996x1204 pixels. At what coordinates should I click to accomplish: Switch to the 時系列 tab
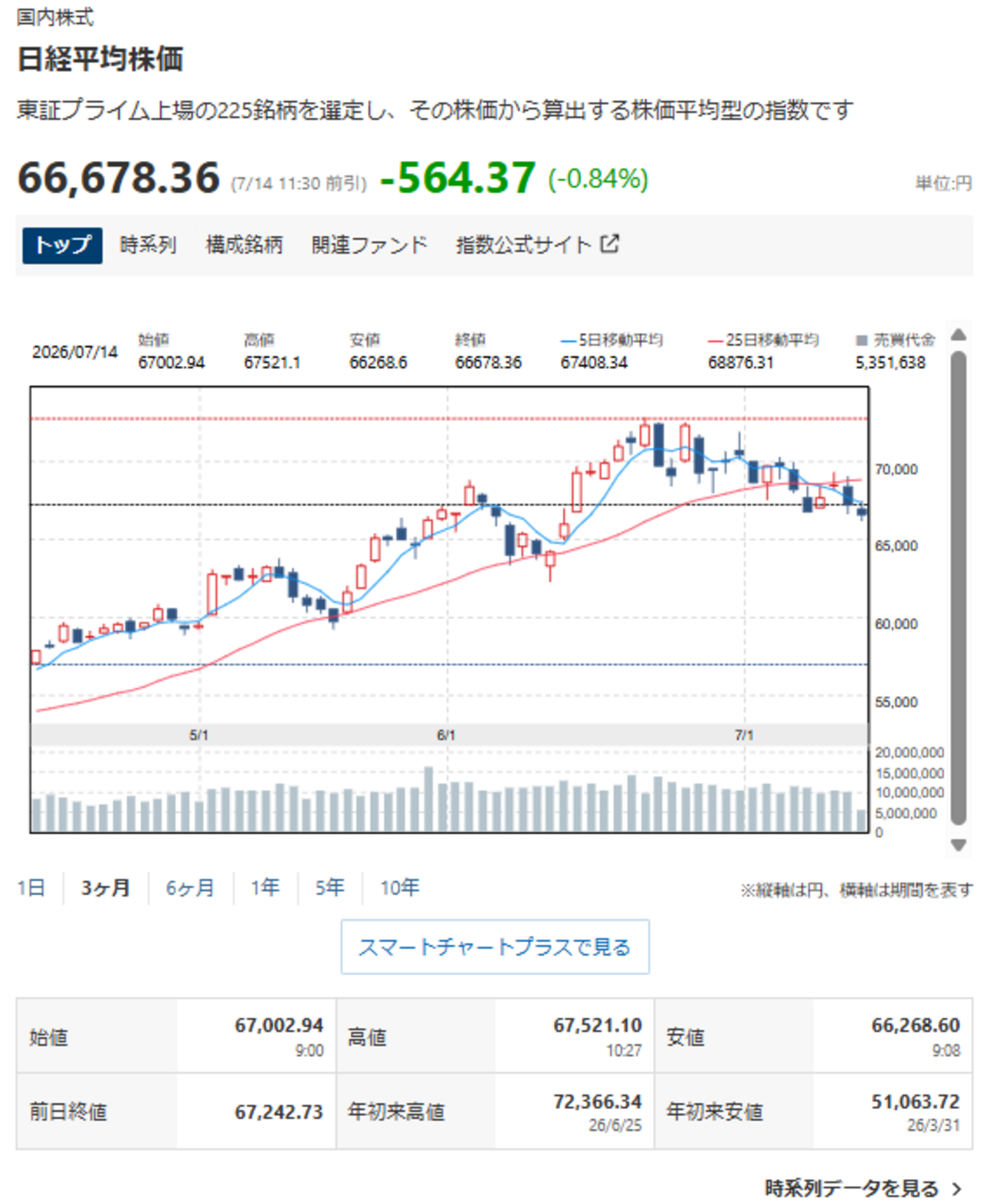coord(148,245)
